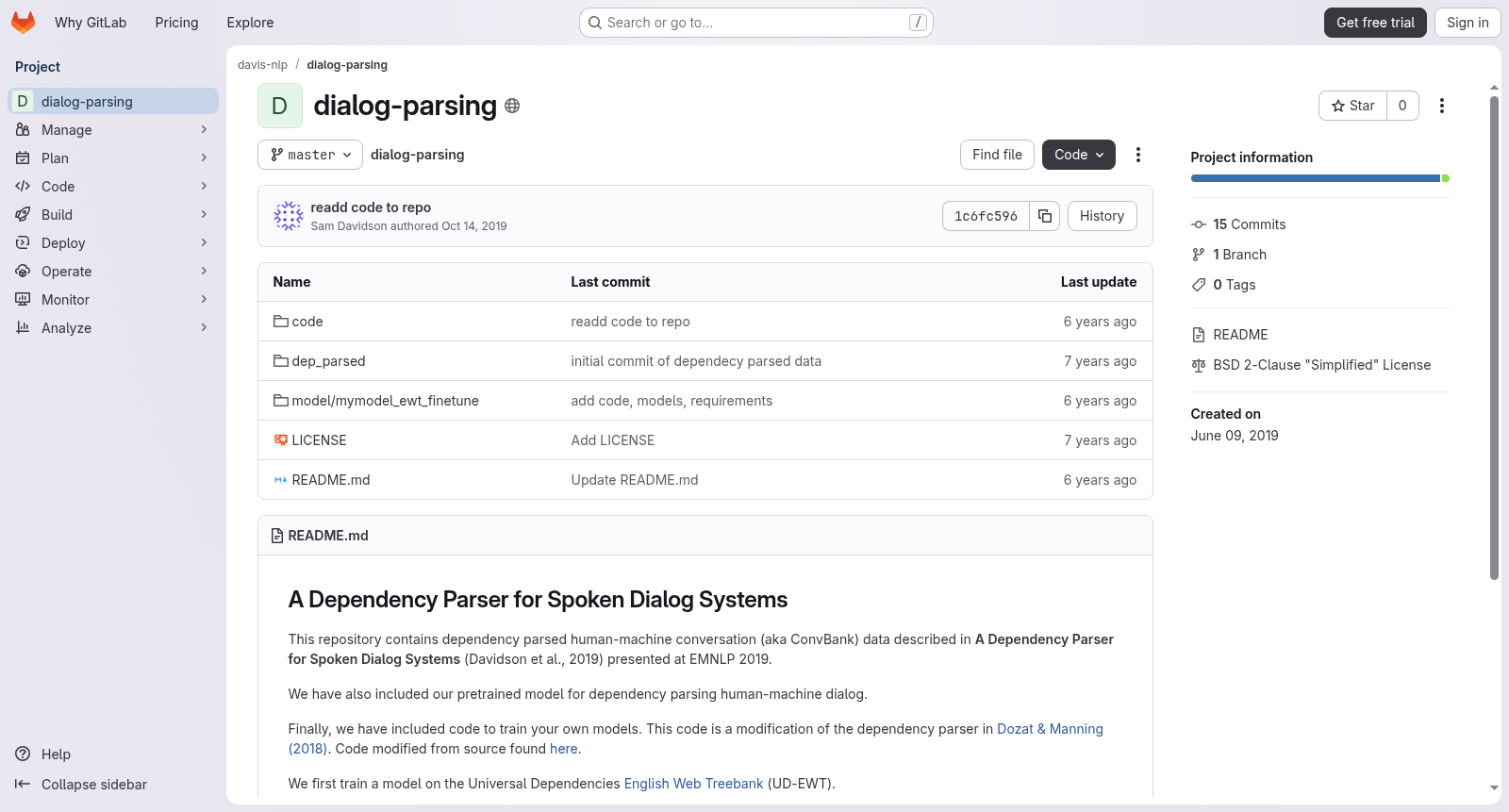Star the dialog-parsing project

[x=1352, y=106]
